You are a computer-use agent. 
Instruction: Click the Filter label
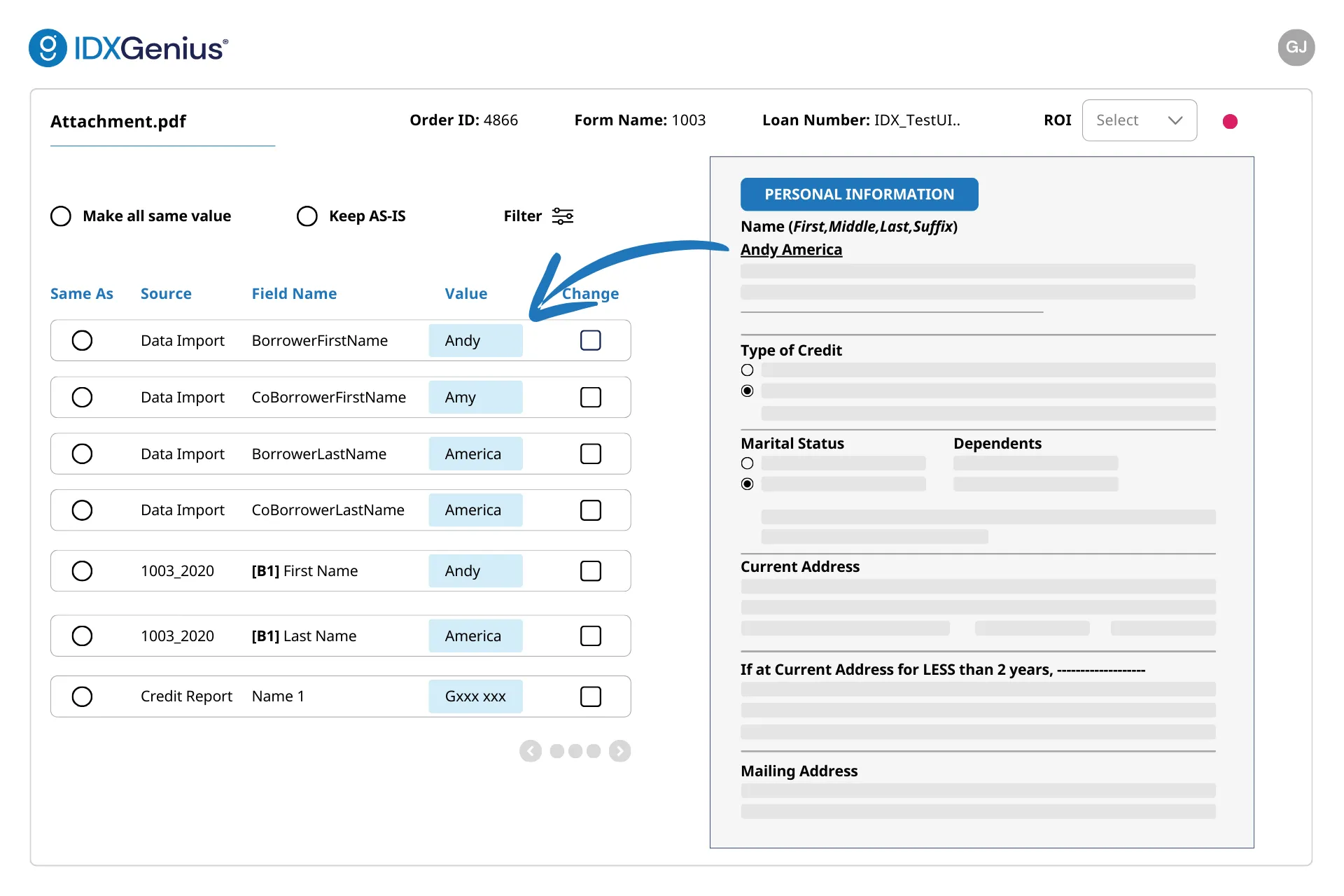click(x=522, y=216)
